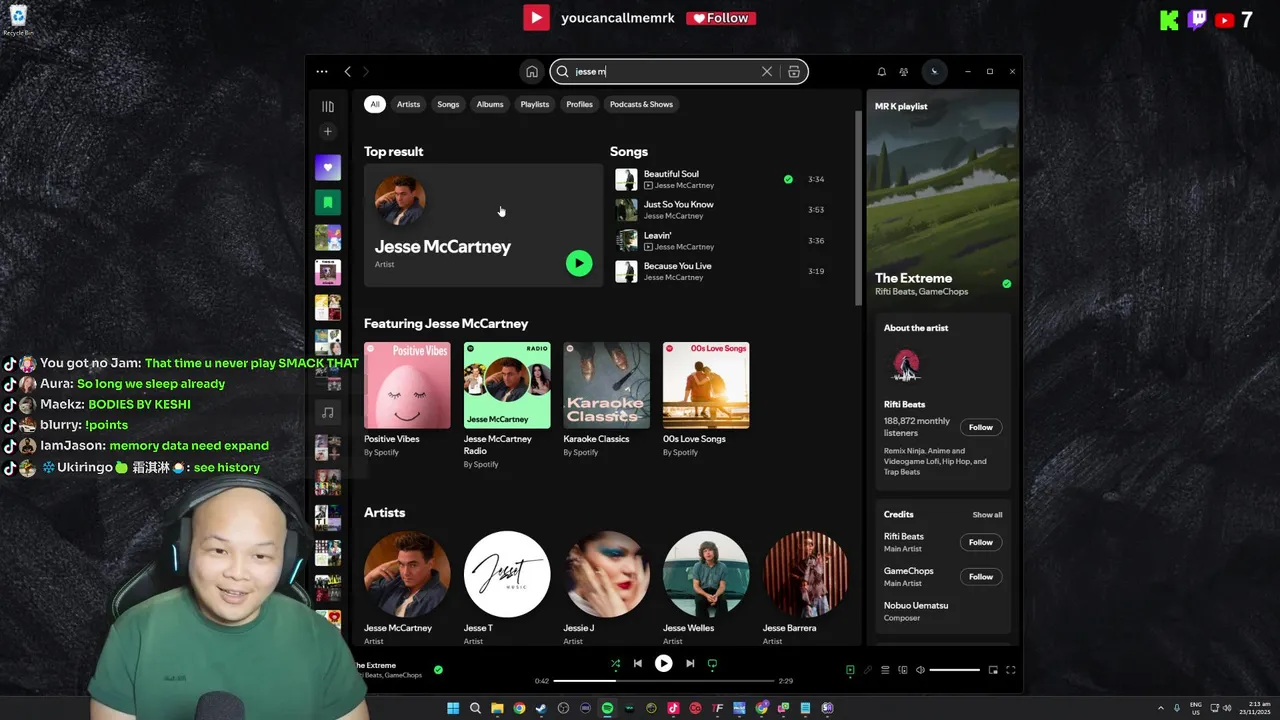Click the Follow button on stream overlay
The width and height of the screenshot is (1280, 720).
(721, 18)
